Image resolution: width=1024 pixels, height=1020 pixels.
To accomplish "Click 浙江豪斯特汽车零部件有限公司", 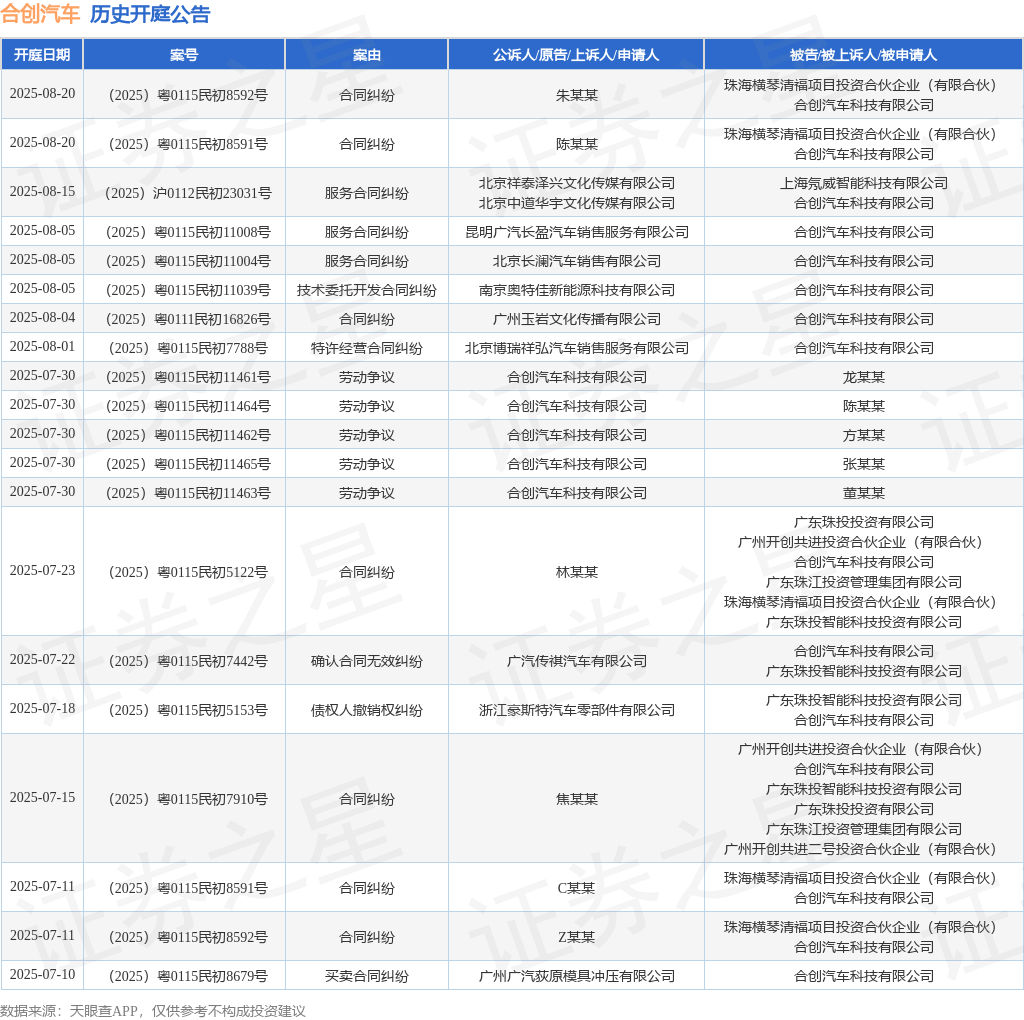I will point(577,710).
